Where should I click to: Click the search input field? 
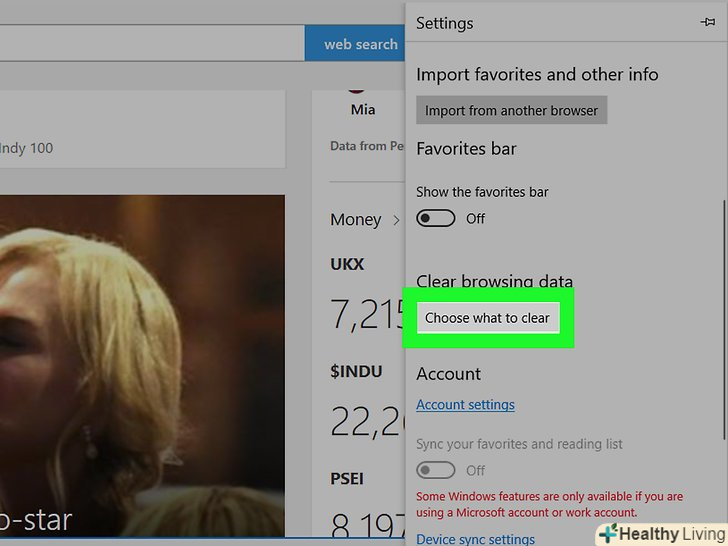point(152,43)
